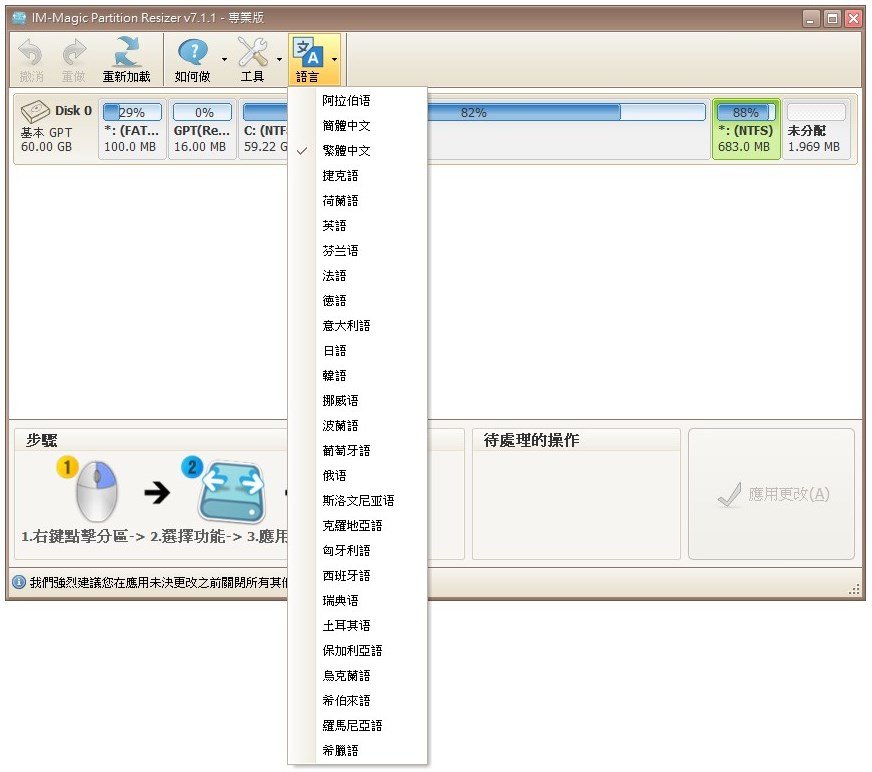Choose Hebrew (希伯來語) language
872x772 pixels.
coord(358,701)
